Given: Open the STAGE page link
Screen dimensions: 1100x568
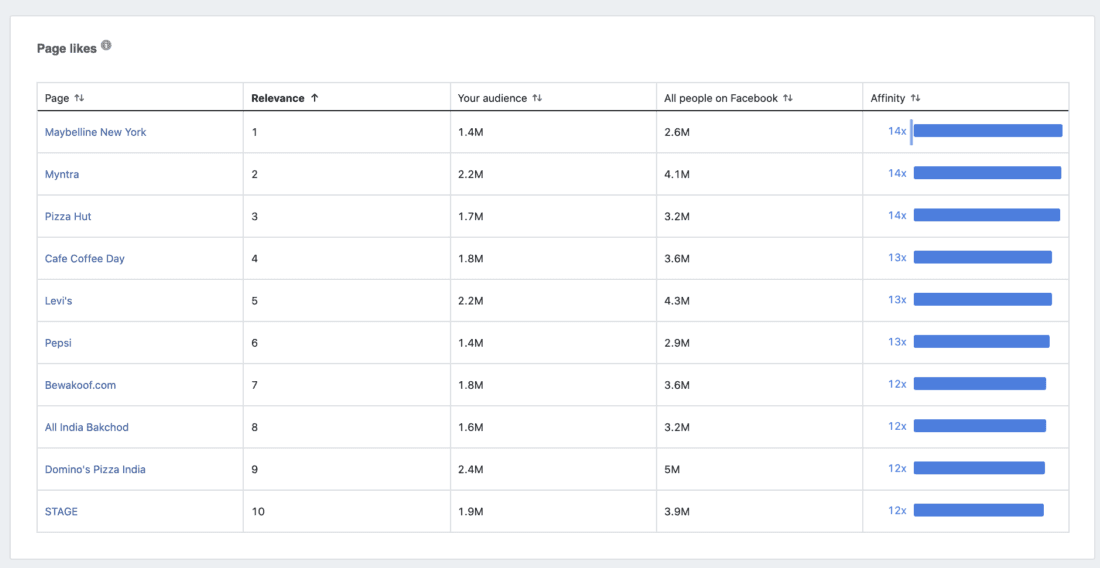Looking at the screenshot, I should click(x=61, y=511).
